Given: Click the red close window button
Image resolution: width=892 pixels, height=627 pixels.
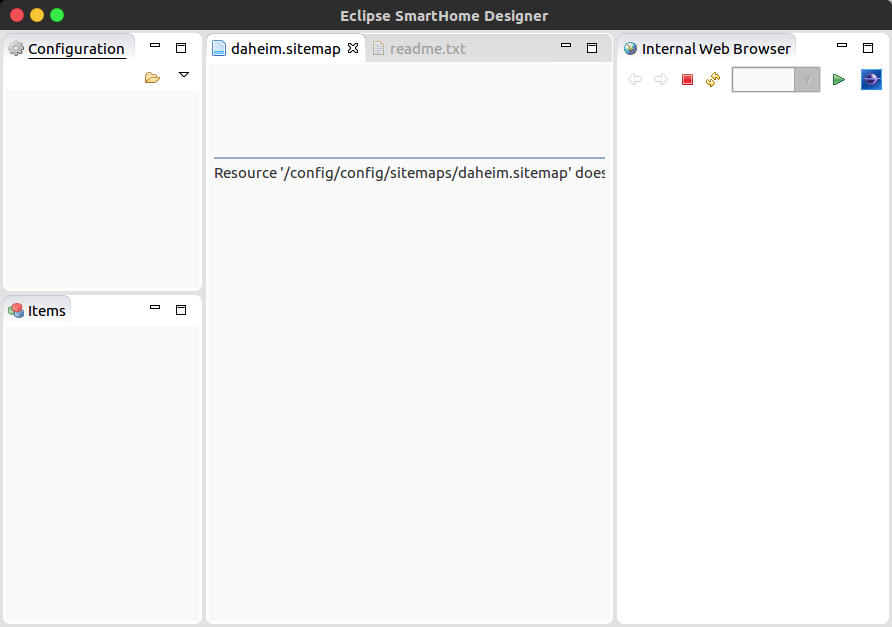Looking at the screenshot, I should 17,15.
